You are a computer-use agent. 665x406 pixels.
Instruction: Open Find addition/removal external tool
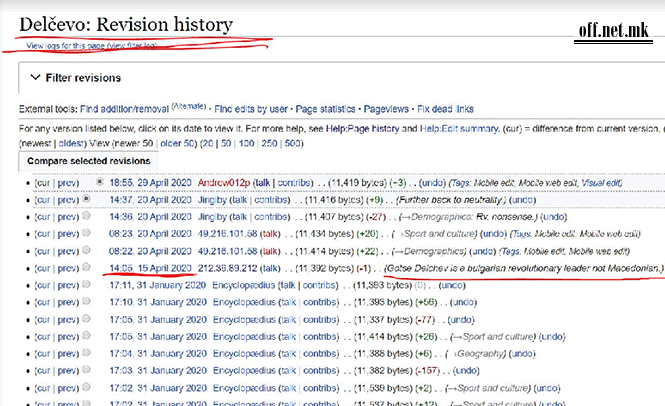click(x=124, y=109)
